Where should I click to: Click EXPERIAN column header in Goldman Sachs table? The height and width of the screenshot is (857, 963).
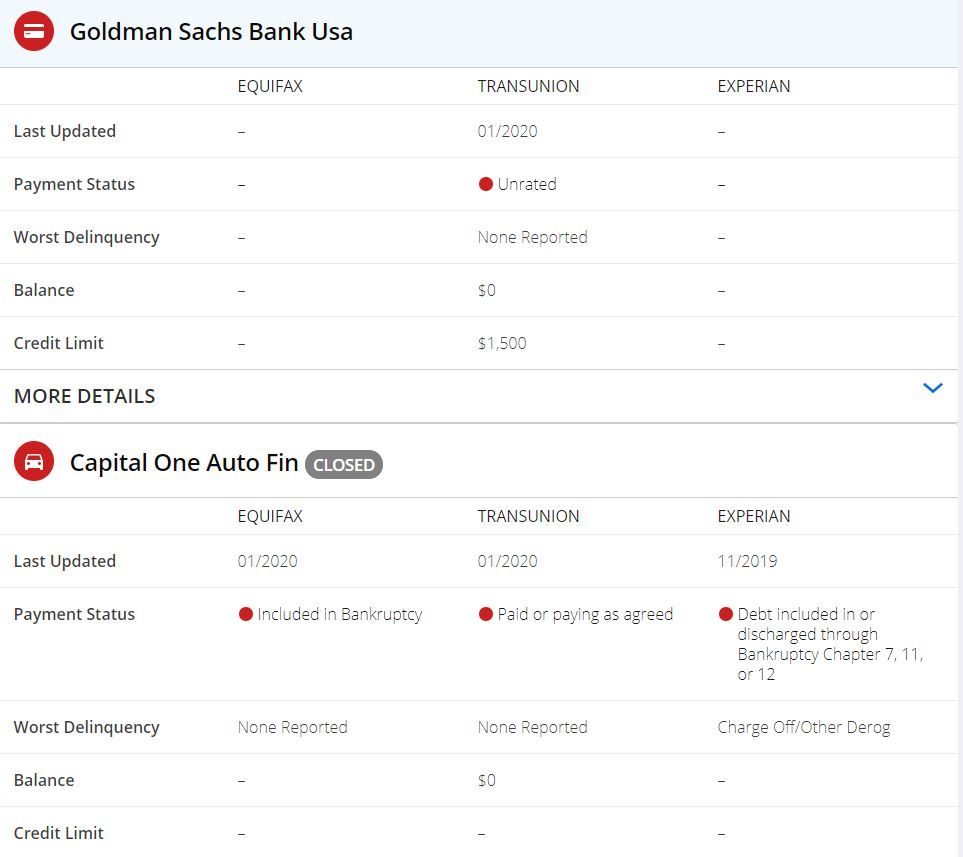[x=754, y=86]
